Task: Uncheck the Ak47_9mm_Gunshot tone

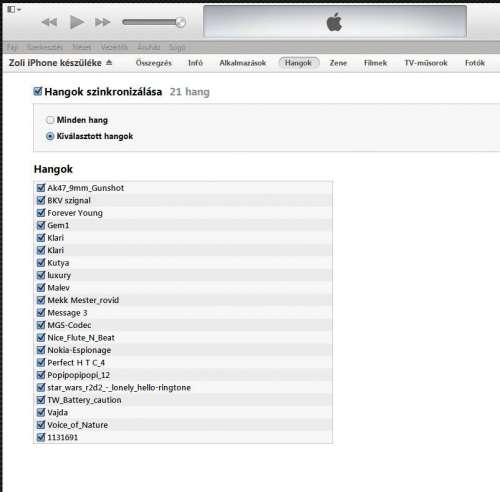Action: coord(41,188)
